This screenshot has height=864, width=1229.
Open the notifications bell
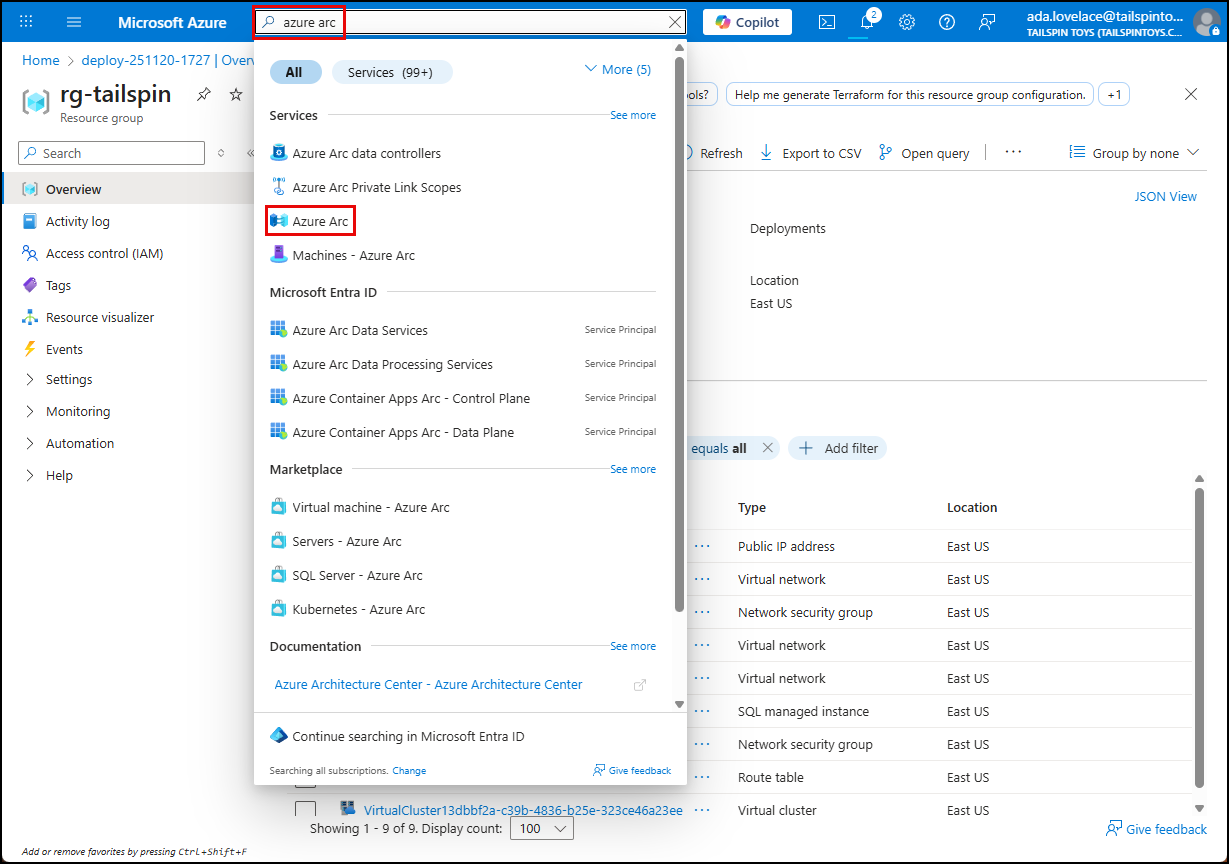click(866, 21)
